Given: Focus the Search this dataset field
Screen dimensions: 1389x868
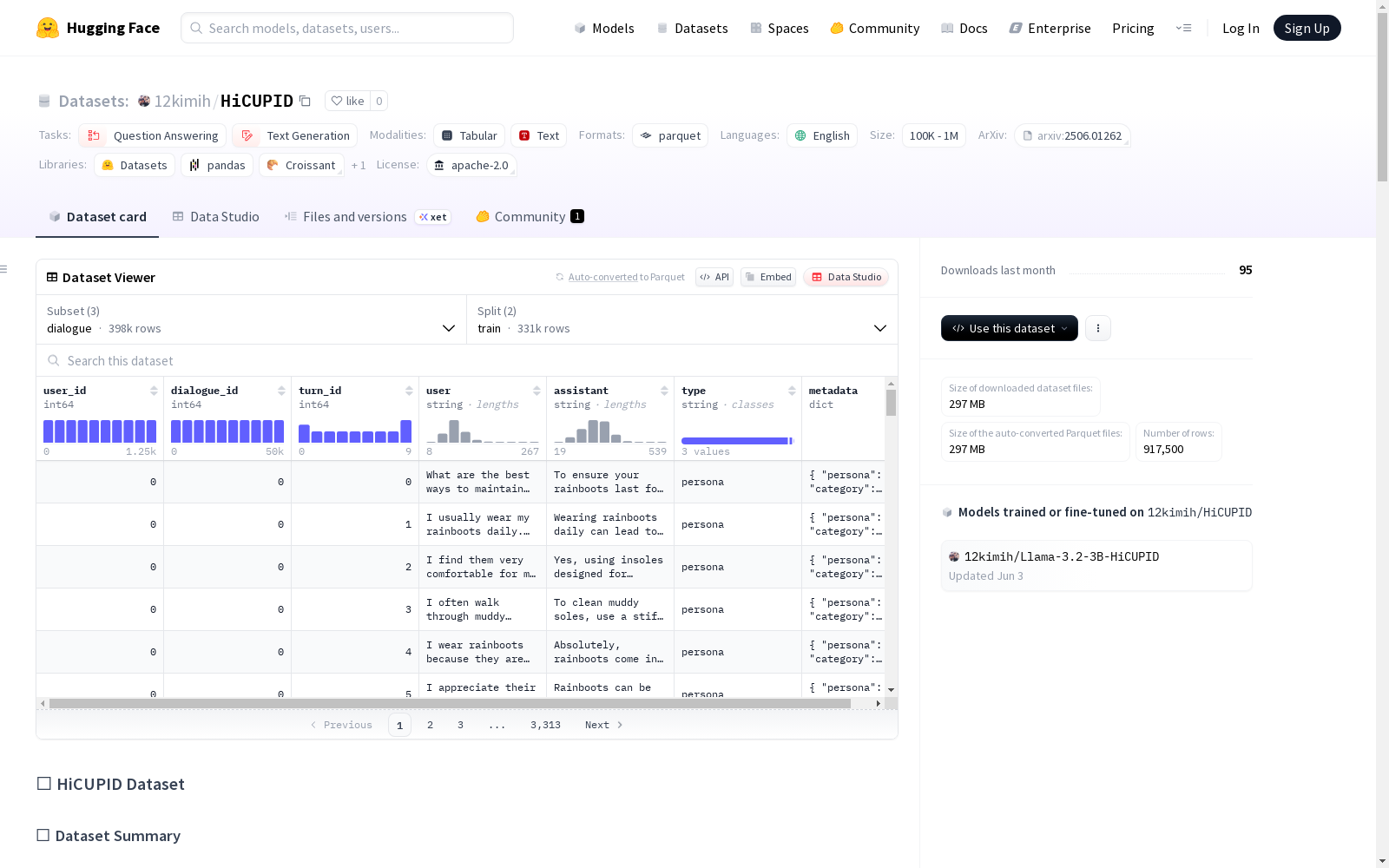Looking at the screenshot, I should click(467, 360).
